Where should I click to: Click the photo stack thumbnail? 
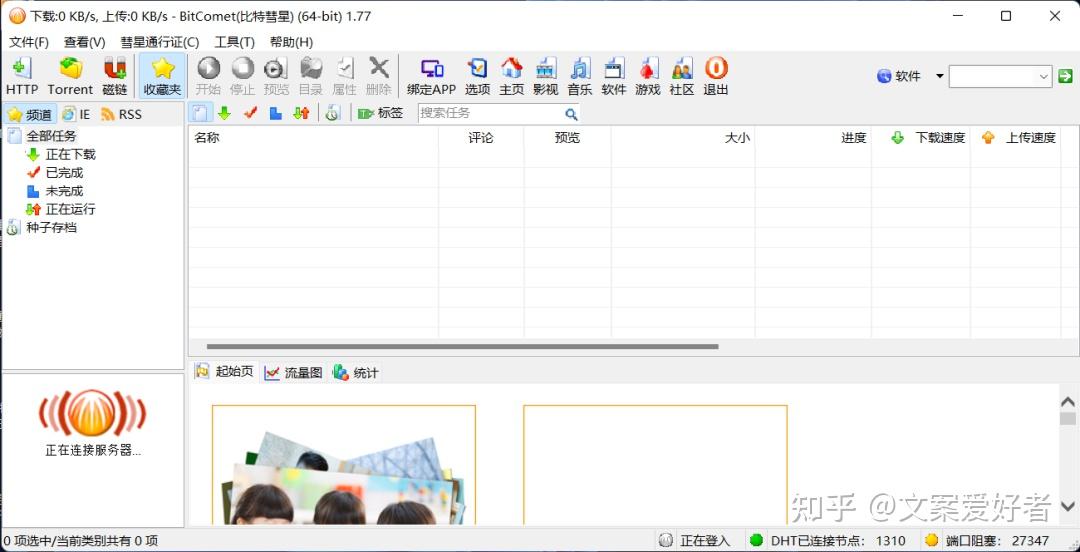click(344, 477)
